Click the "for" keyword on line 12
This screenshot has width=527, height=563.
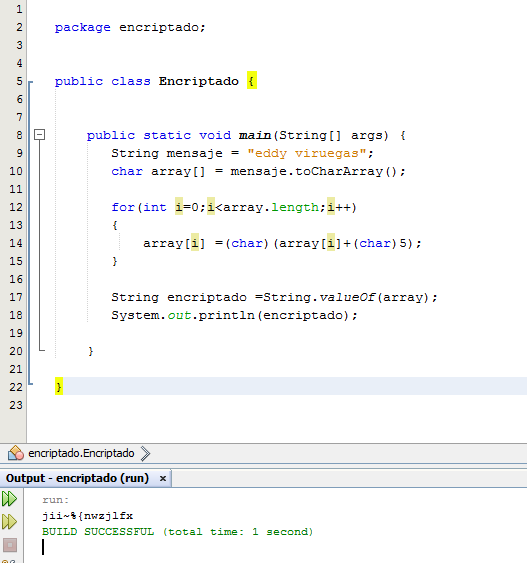pos(123,207)
